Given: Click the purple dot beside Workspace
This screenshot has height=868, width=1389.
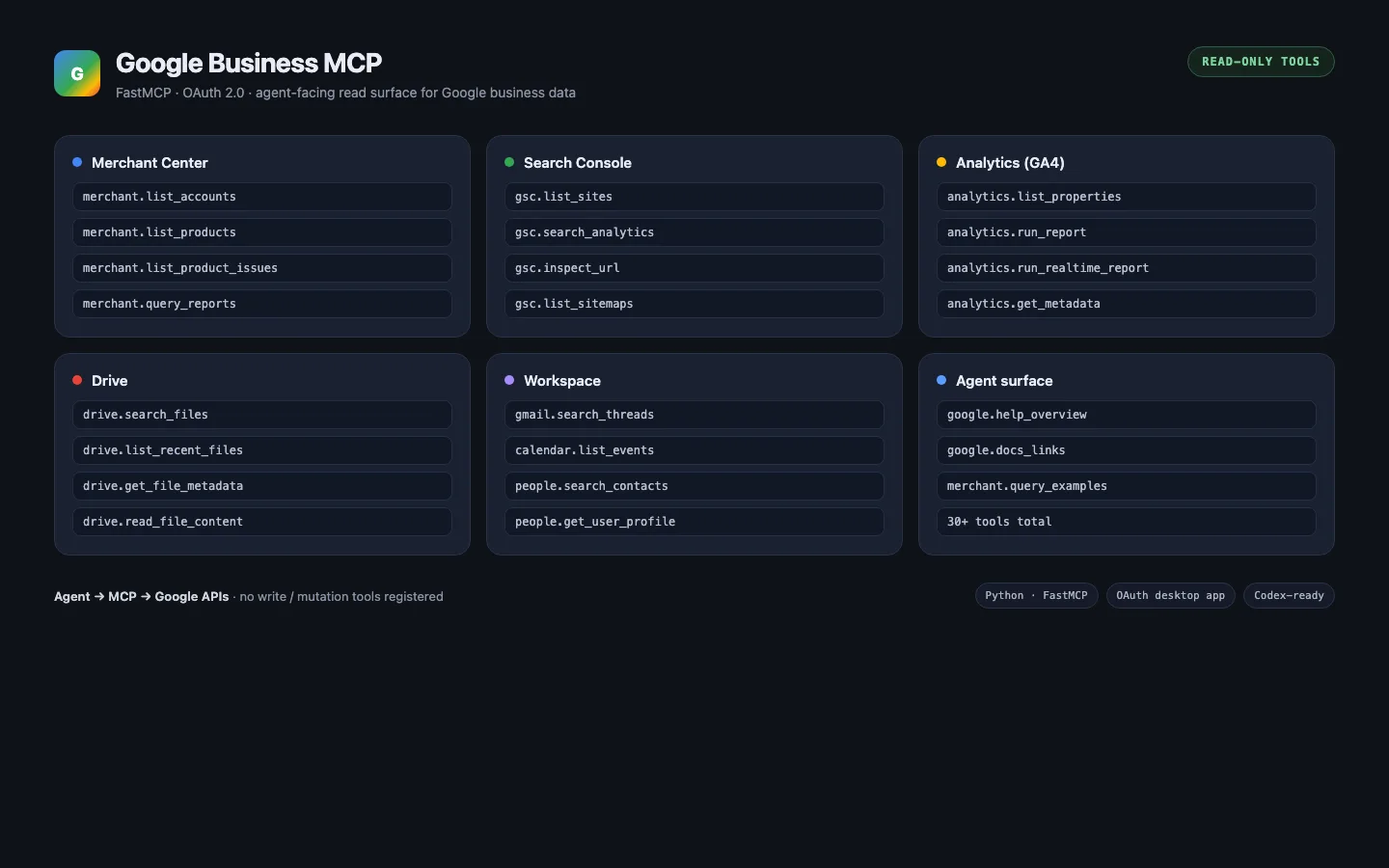Looking at the screenshot, I should click(509, 380).
